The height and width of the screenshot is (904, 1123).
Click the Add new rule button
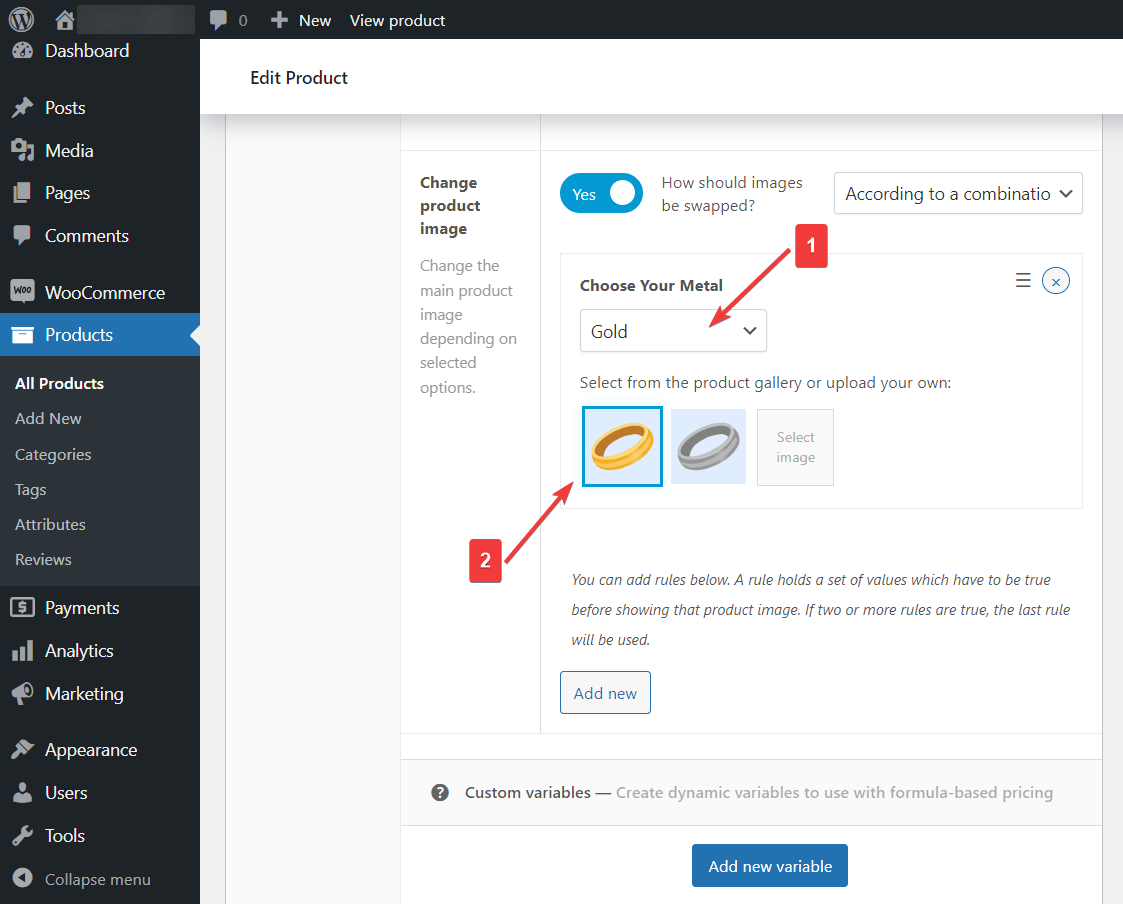605,693
